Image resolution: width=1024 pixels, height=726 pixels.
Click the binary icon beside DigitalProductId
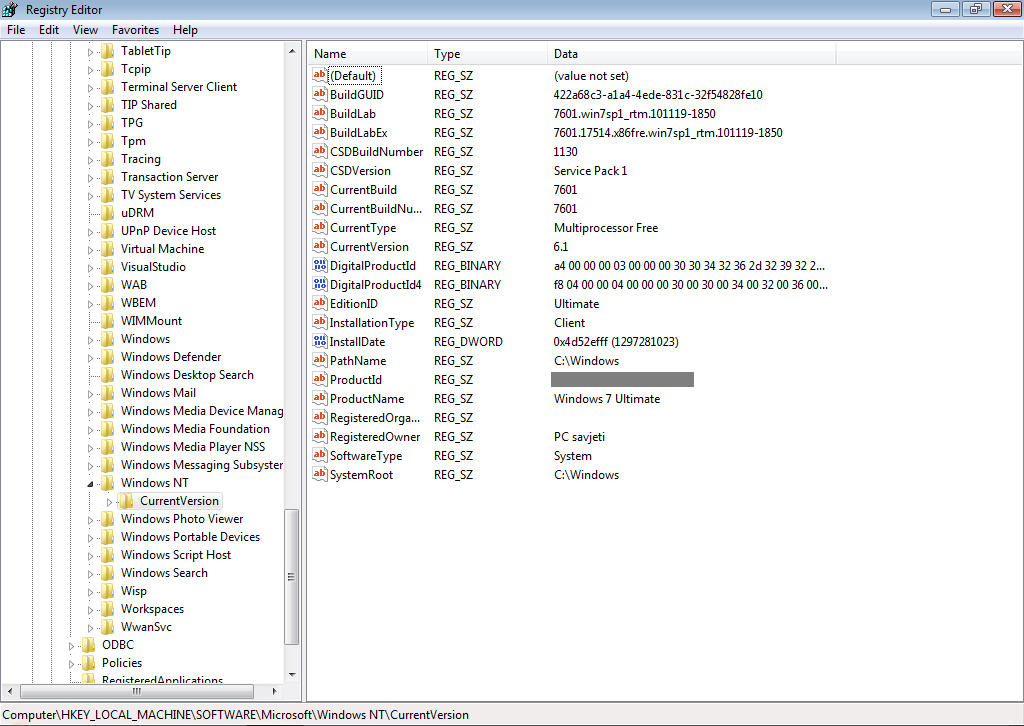tap(319, 265)
